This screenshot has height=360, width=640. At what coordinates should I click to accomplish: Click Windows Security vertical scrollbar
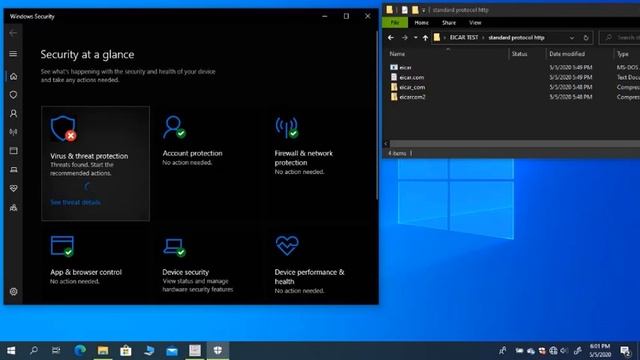pyautogui.click(x=377, y=116)
